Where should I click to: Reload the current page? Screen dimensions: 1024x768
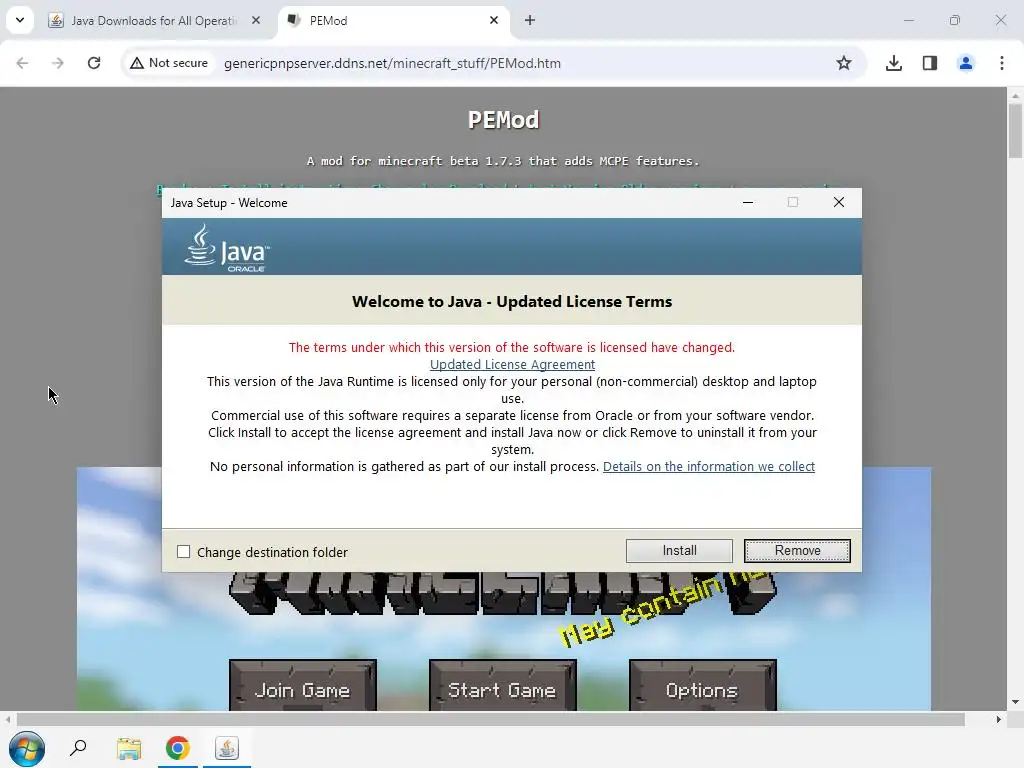pos(94,63)
